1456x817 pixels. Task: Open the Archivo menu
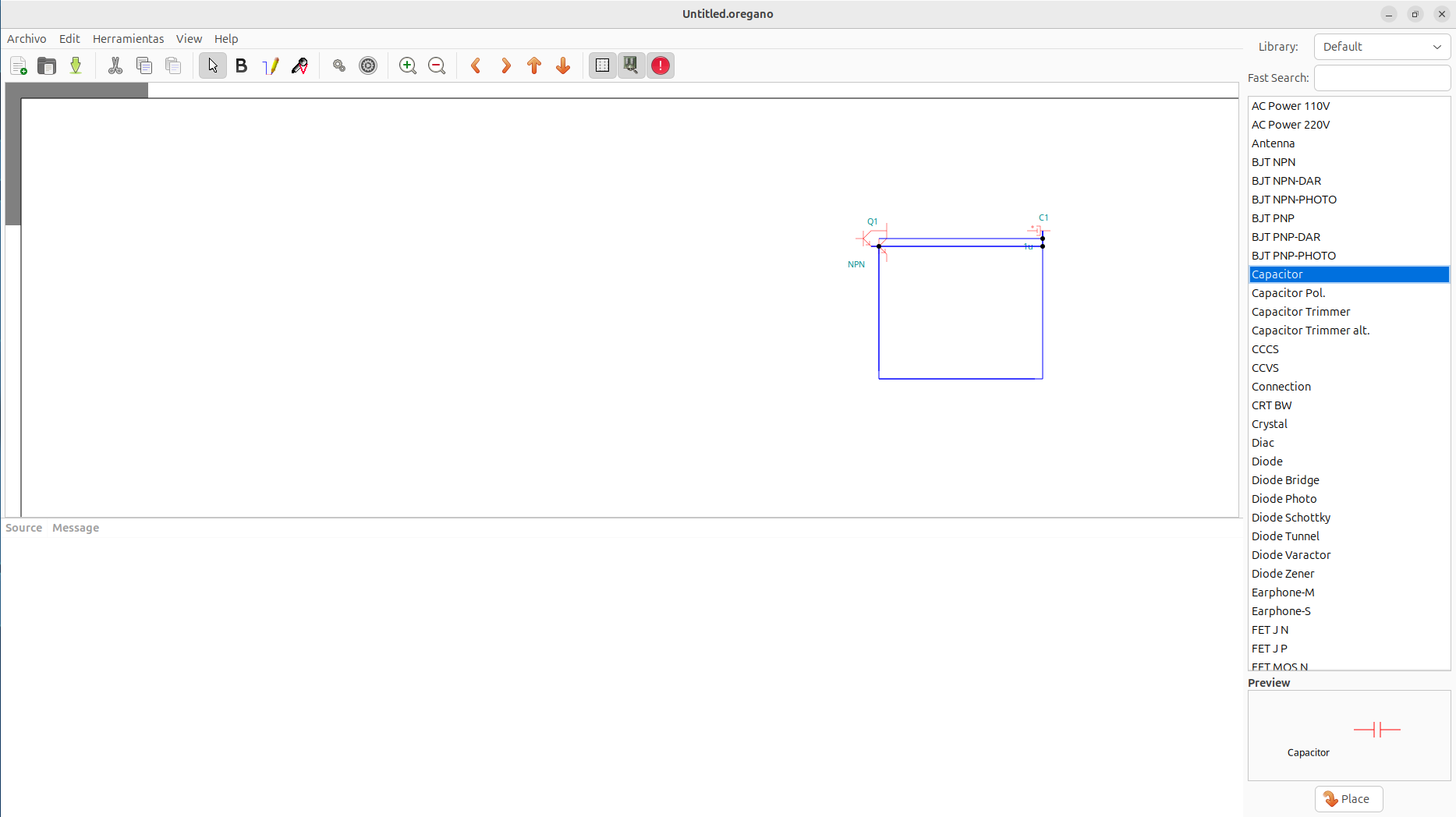tap(27, 39)
